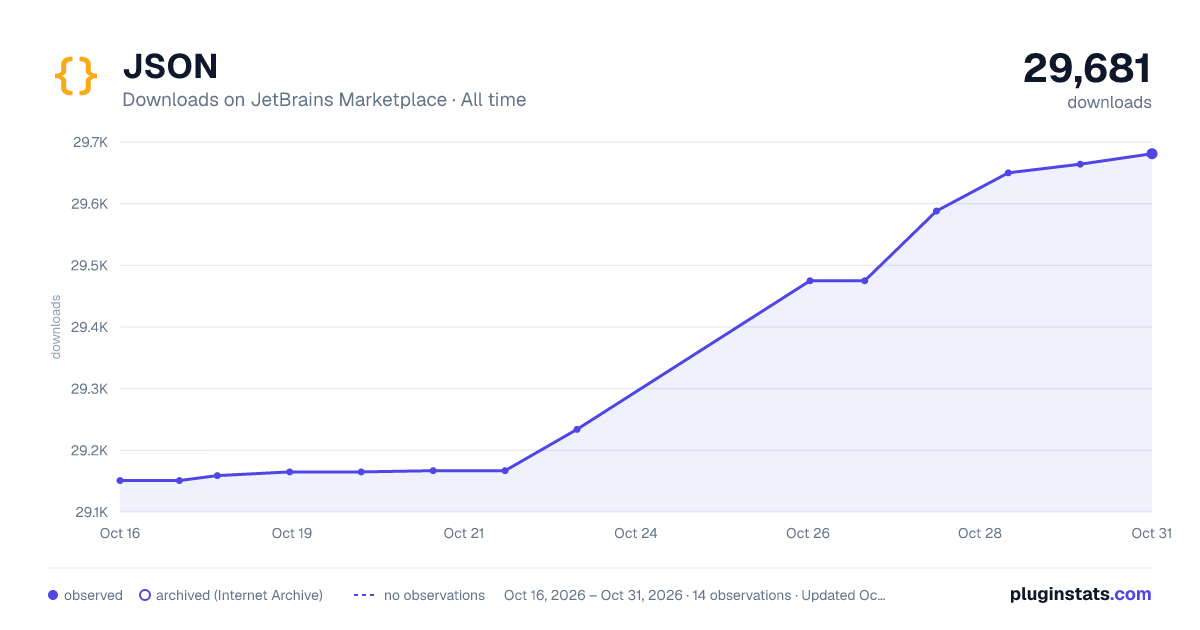
Task: Click the 'archived (Internet Archive)' legend label
Action: pos(239,595)
